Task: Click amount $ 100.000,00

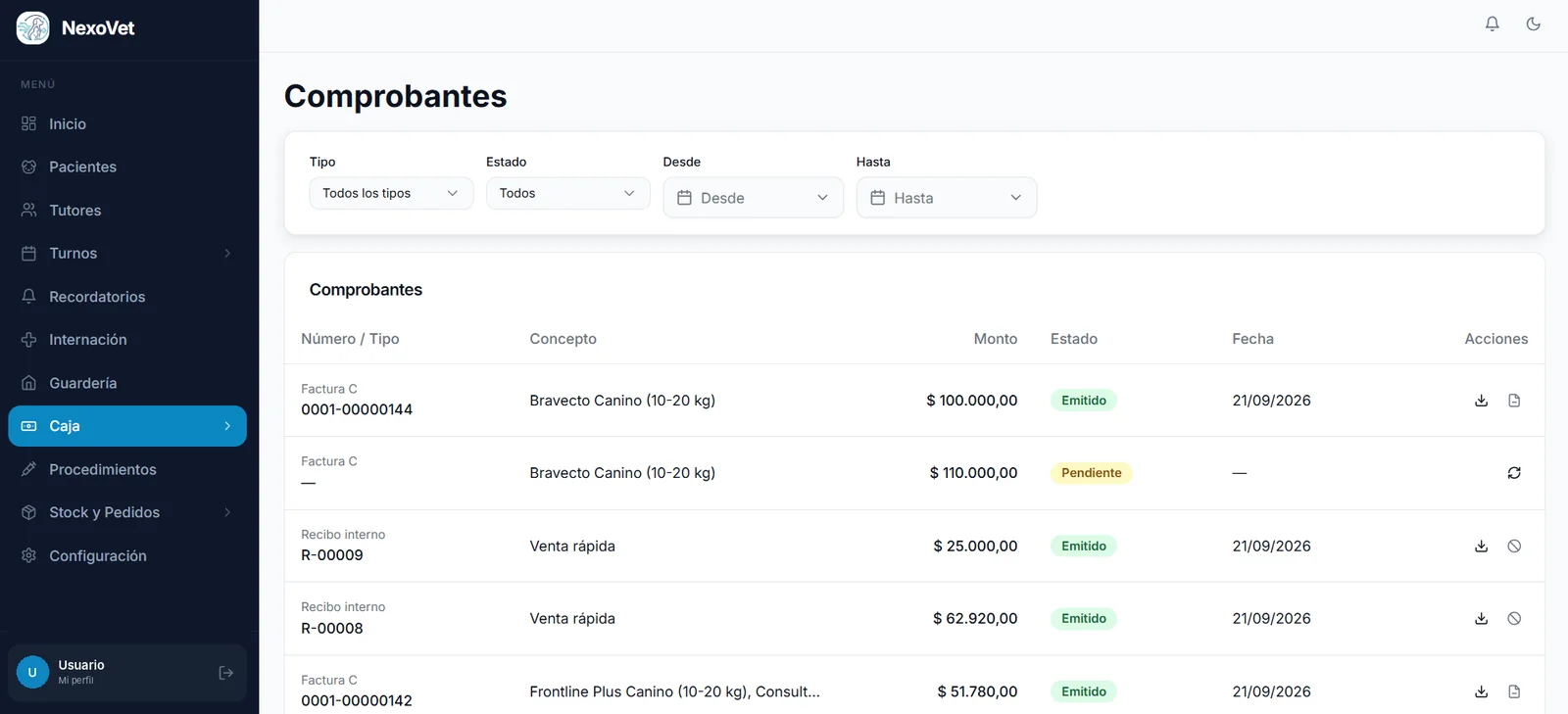Action: [971, 401]
